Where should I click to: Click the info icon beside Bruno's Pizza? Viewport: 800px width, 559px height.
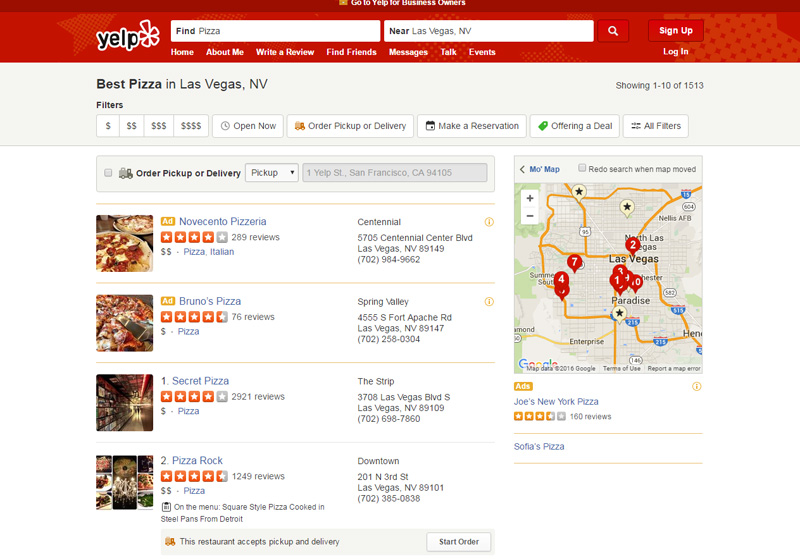pos(489,301)
